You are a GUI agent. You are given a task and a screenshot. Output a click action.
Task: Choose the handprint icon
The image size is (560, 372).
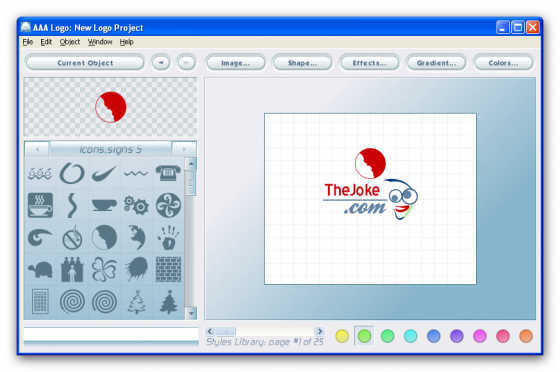click(168, 237)
